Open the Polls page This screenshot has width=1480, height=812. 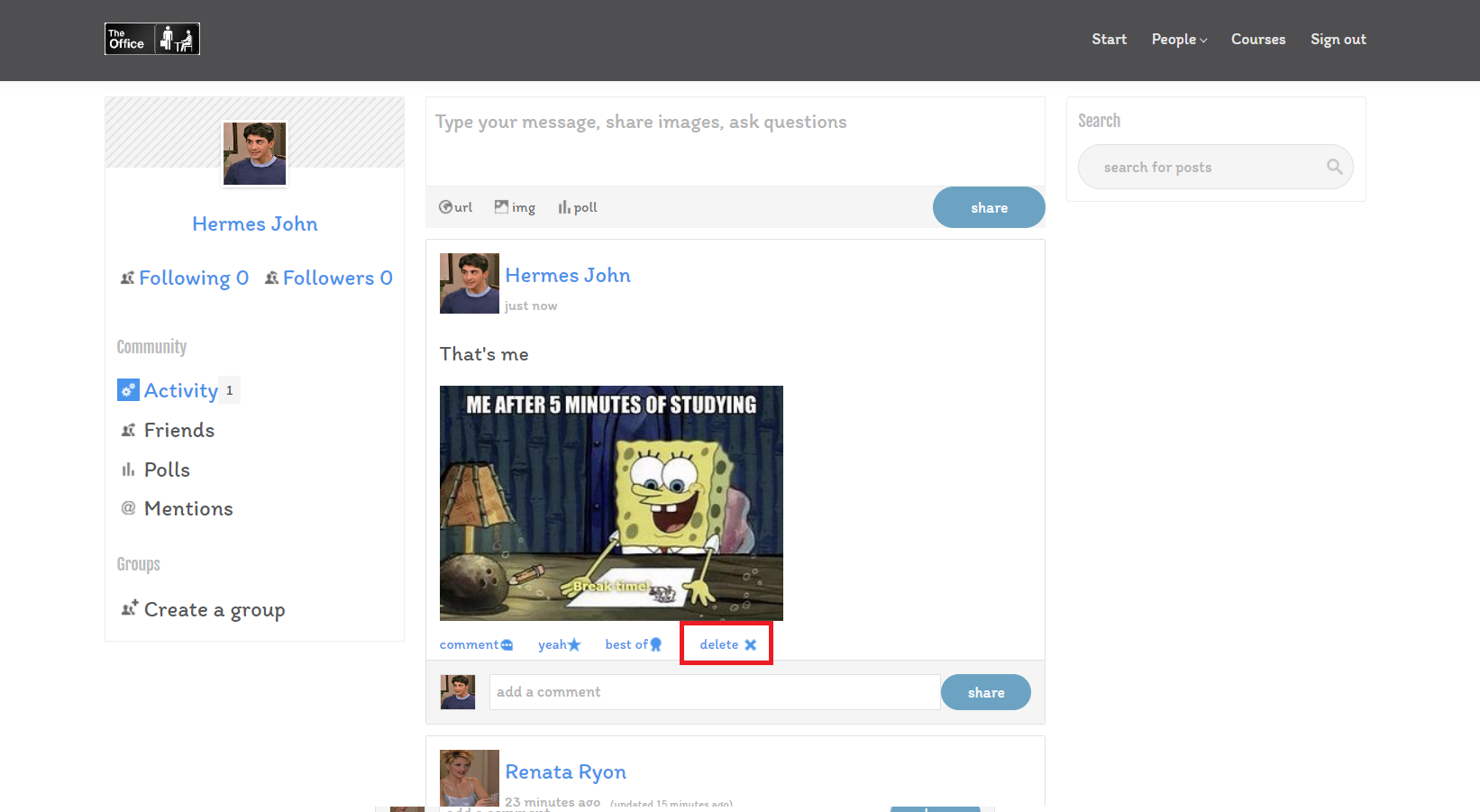coord(167,470)
